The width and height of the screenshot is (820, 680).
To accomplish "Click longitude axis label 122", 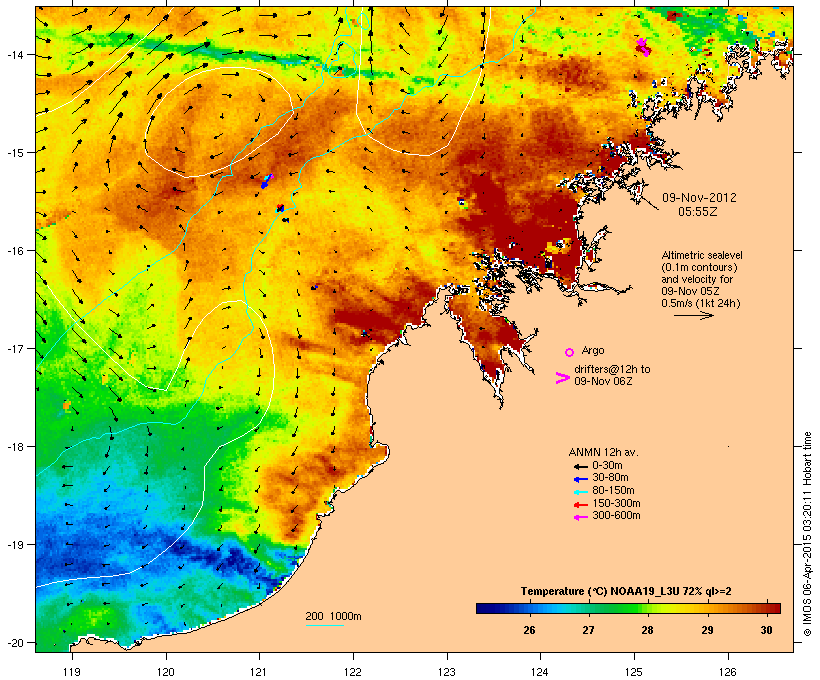I will tap(353, 672).
